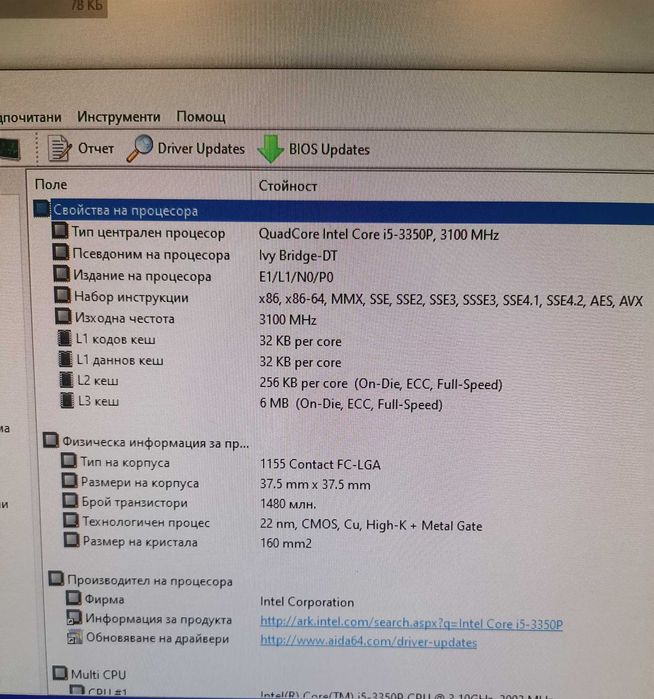Click icon next to Тип на корпуса
This screenshot has height=699, width=654.
point(68,460)
